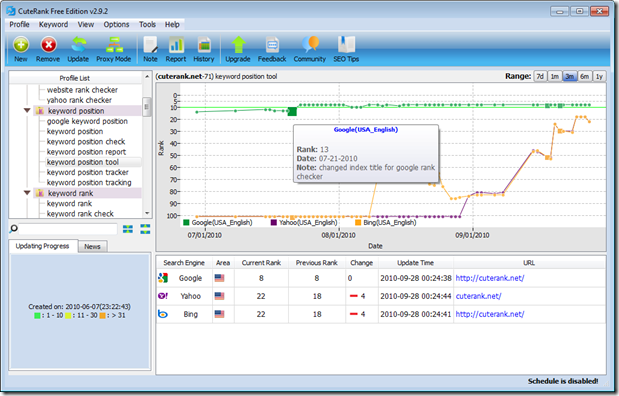Screen dimensions: 619x396
Task: Sort by Update Time column header
Action: pos(415,263)
